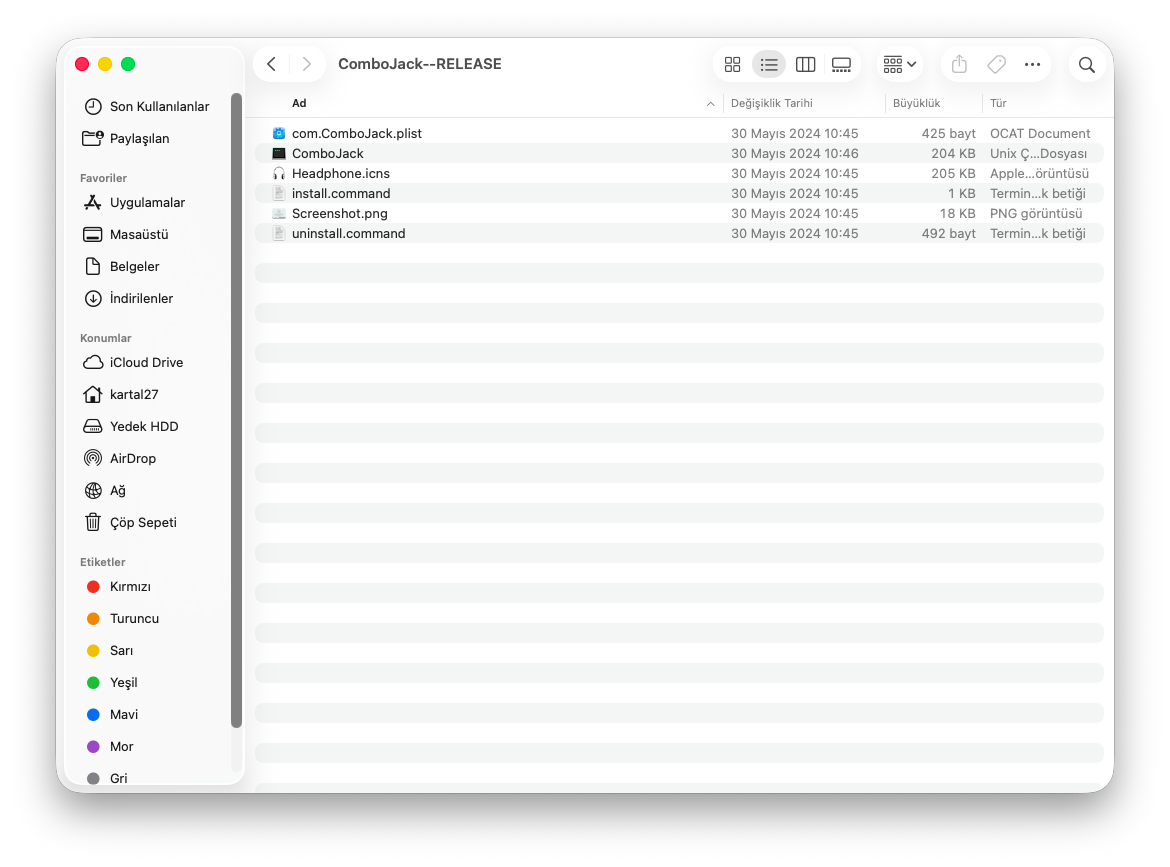The height and width of the screenshot is (867, 1170).
Task: Select the install.command file
Action: (341, 193)
